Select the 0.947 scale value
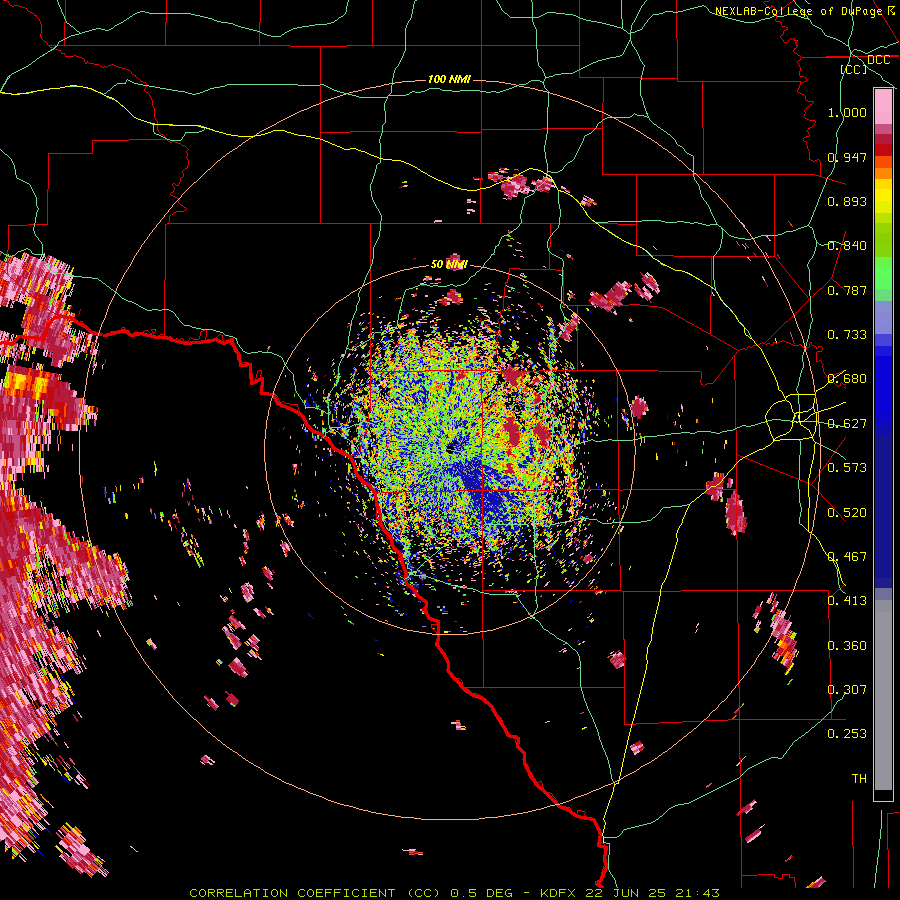The width and height of the screenshot is (900, 900). click(x=847, y=157)
